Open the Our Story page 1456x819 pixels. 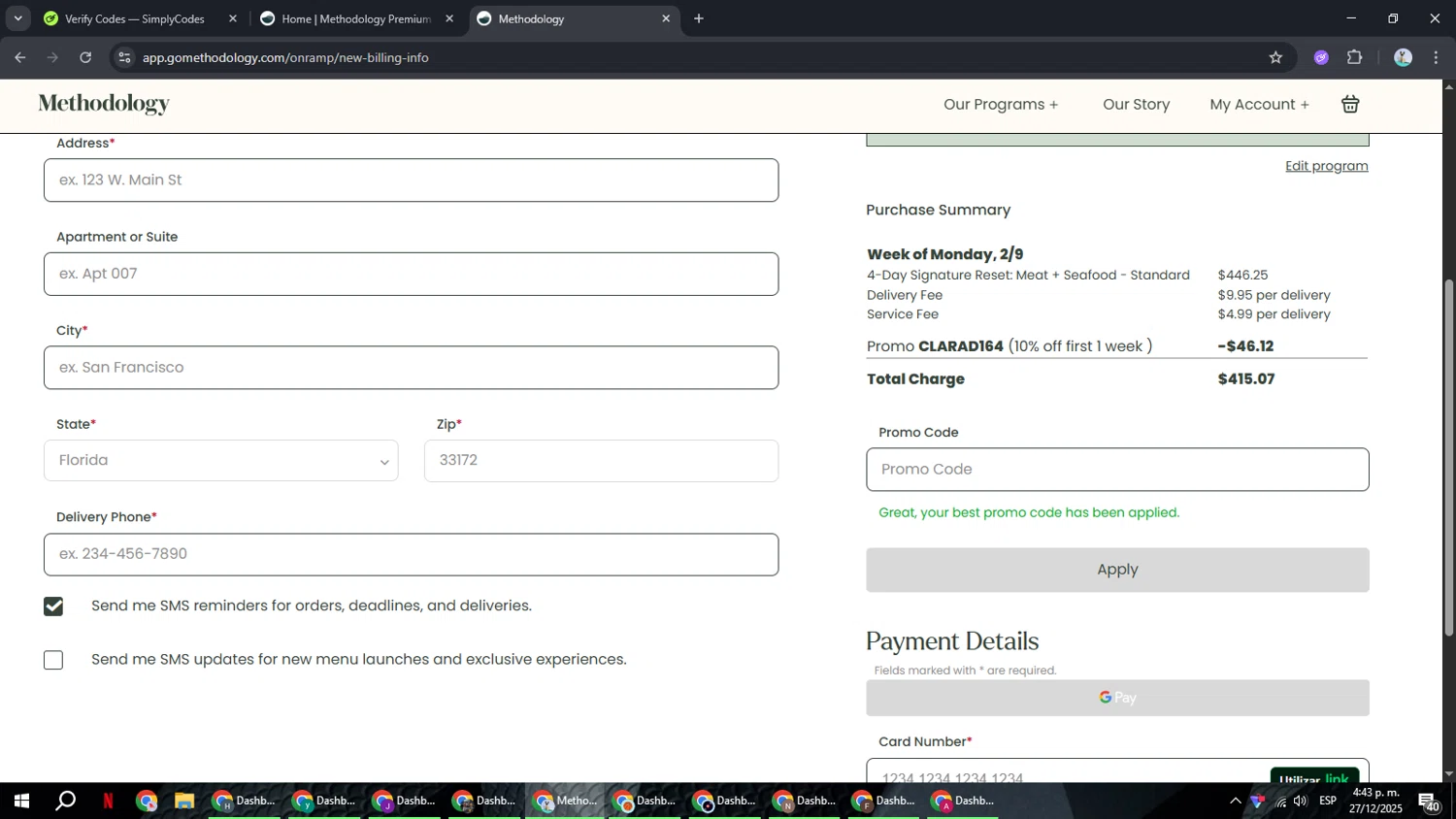click(x=1136, y=104)
